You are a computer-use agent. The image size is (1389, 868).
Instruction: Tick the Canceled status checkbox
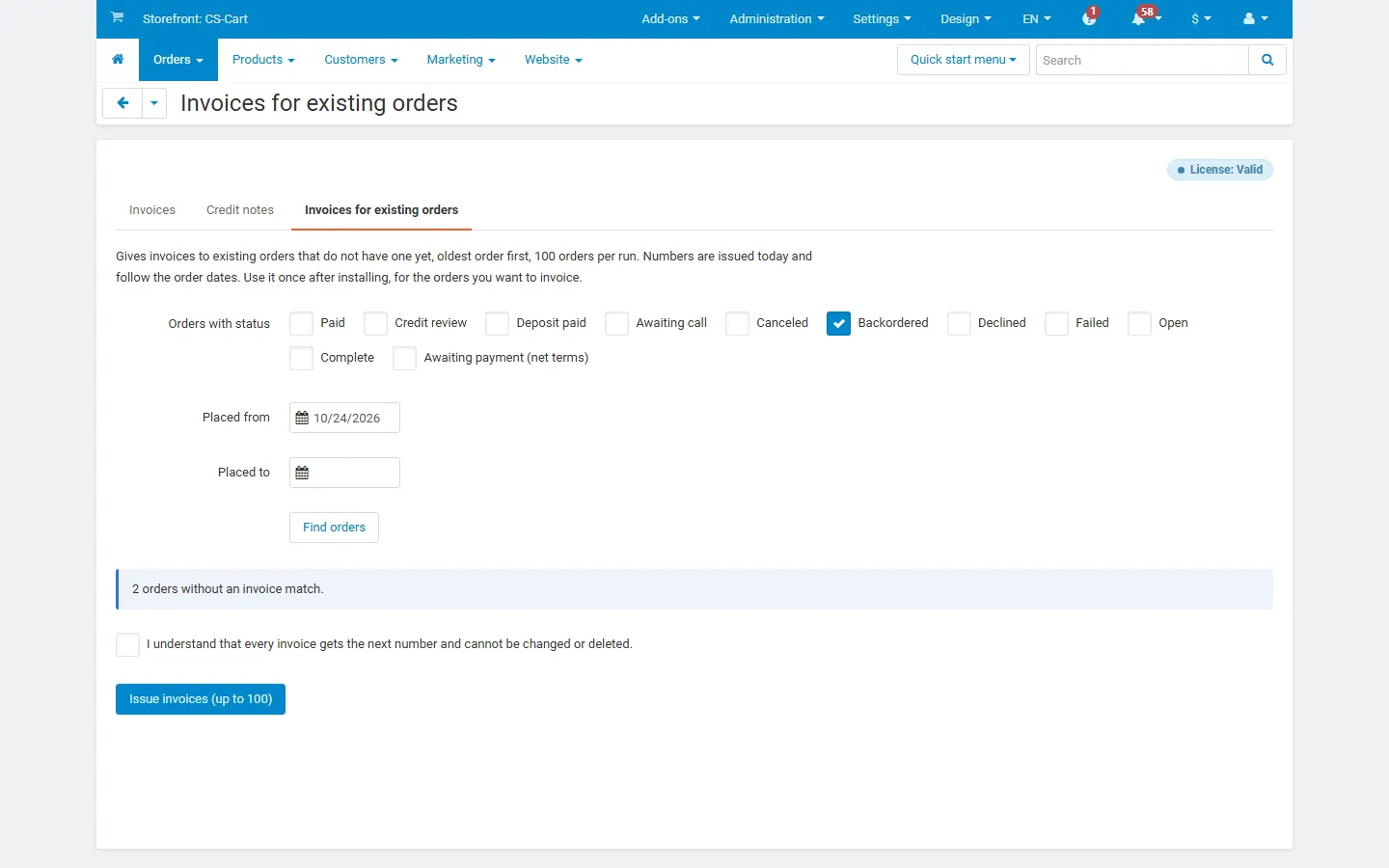738,323
